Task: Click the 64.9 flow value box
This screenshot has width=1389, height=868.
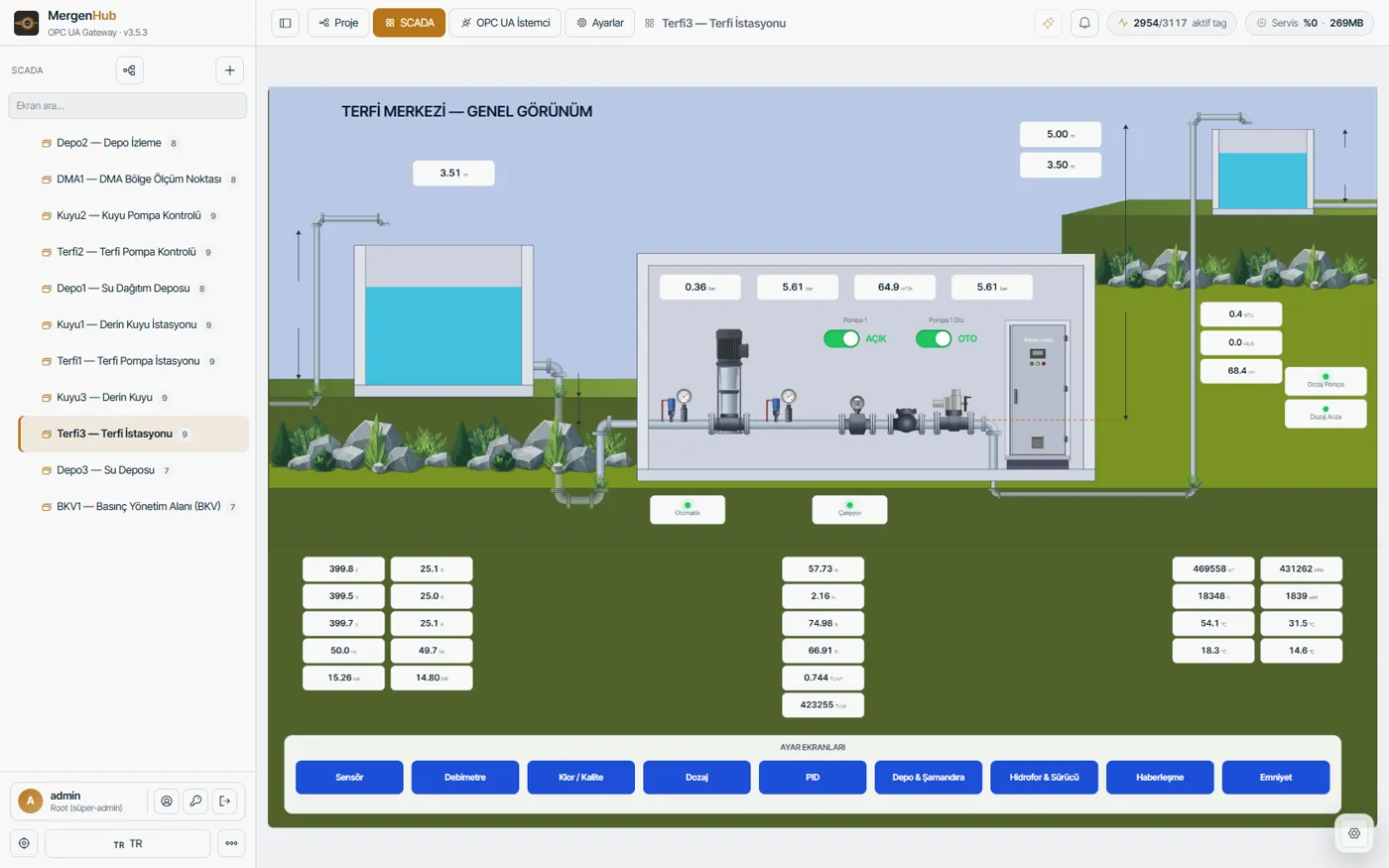Action: tap(895, 288)
